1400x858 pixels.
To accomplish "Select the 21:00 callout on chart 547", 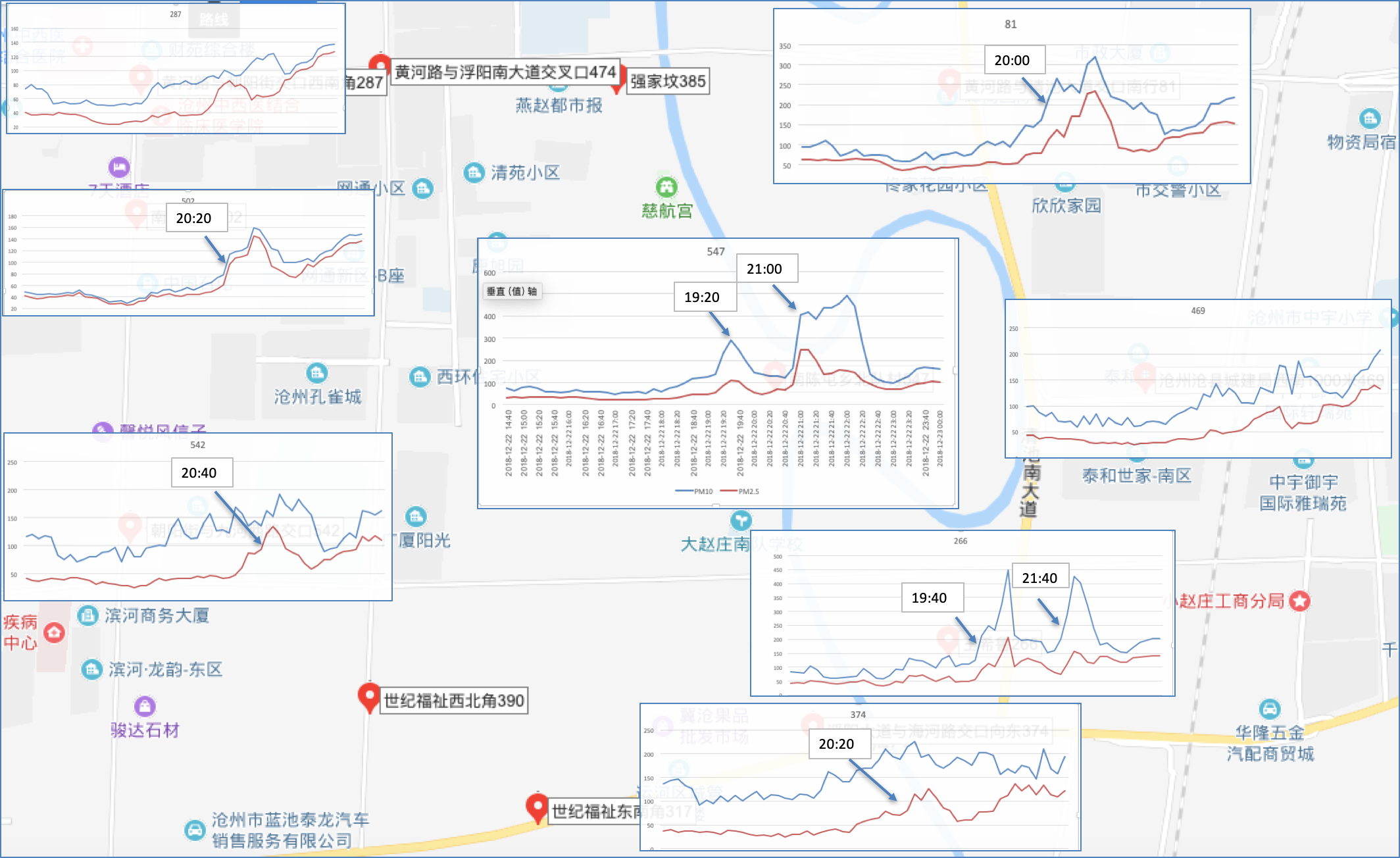I will (764, 268).
